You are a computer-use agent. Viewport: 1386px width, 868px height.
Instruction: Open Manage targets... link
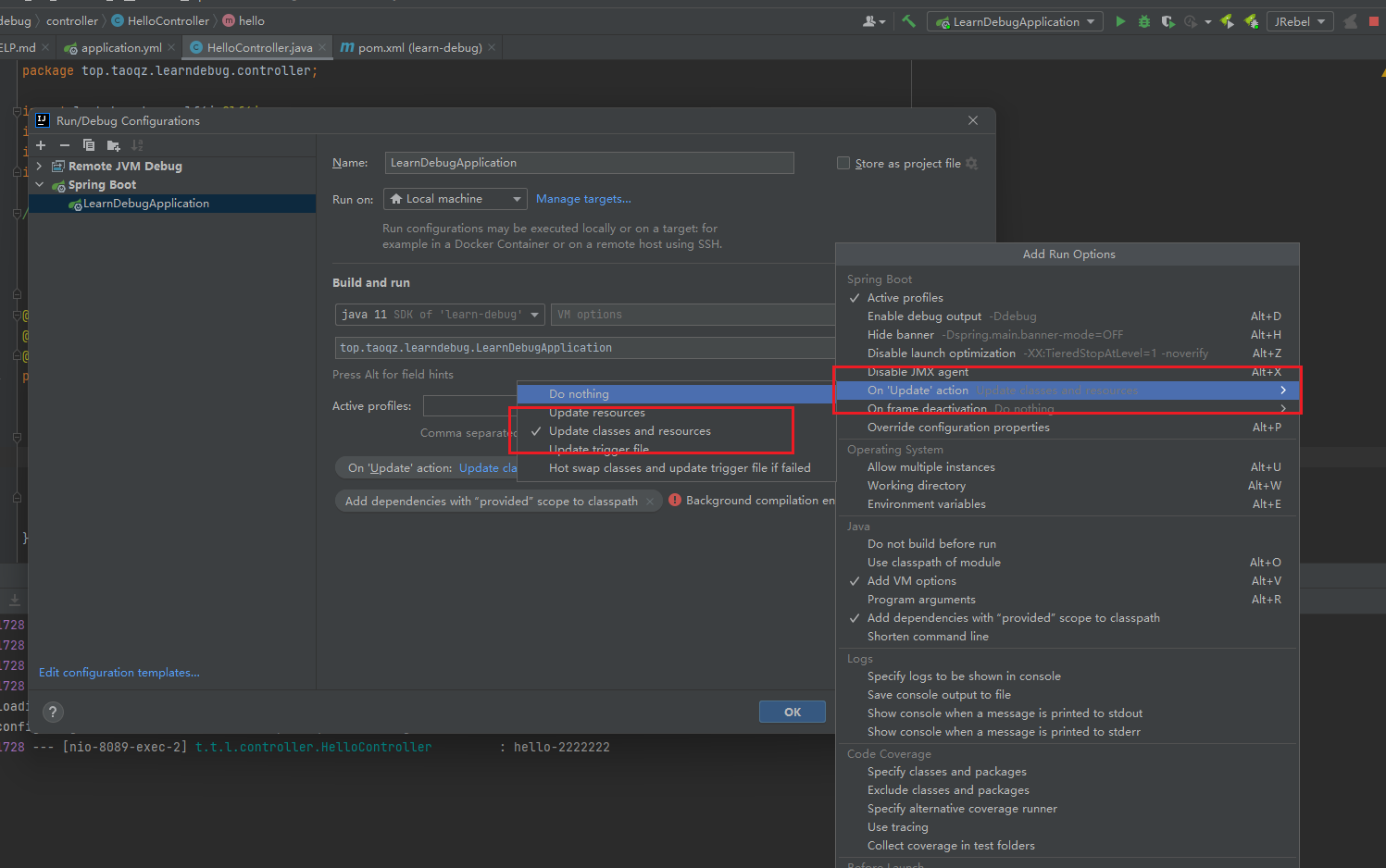583,199
